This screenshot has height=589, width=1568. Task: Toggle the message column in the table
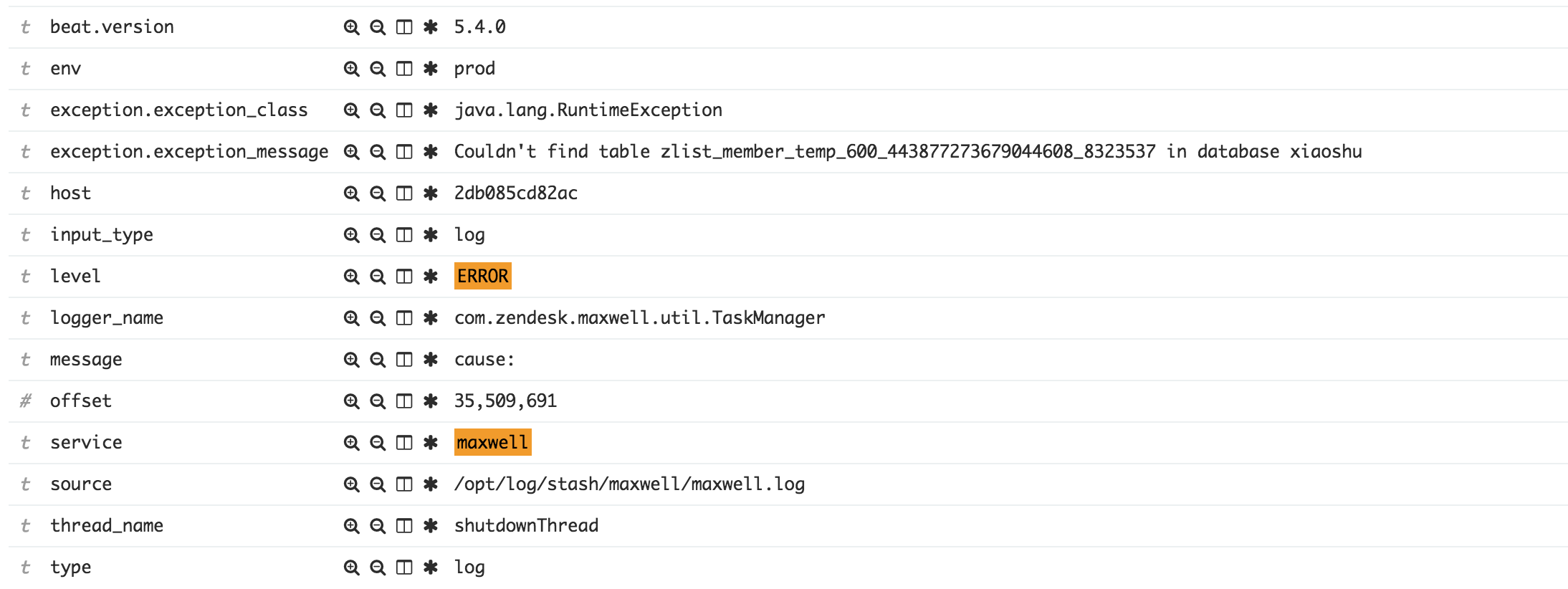point(403,358)
